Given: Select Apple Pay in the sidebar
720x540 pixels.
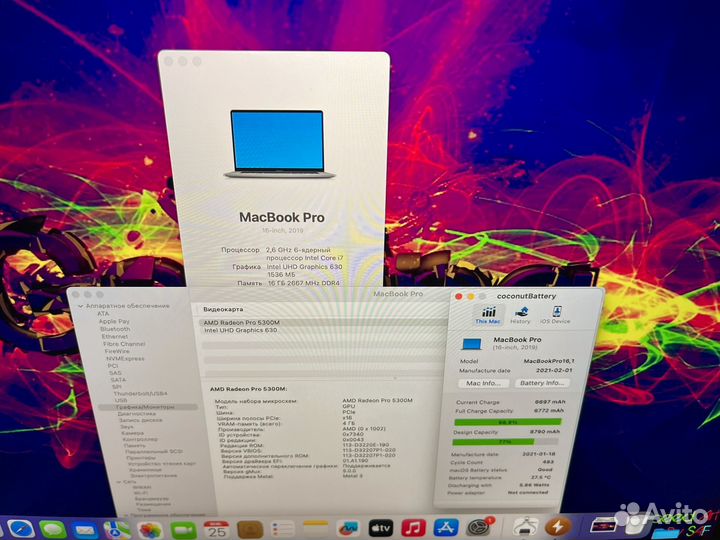Looking at the screenshot, I should 114,321.
